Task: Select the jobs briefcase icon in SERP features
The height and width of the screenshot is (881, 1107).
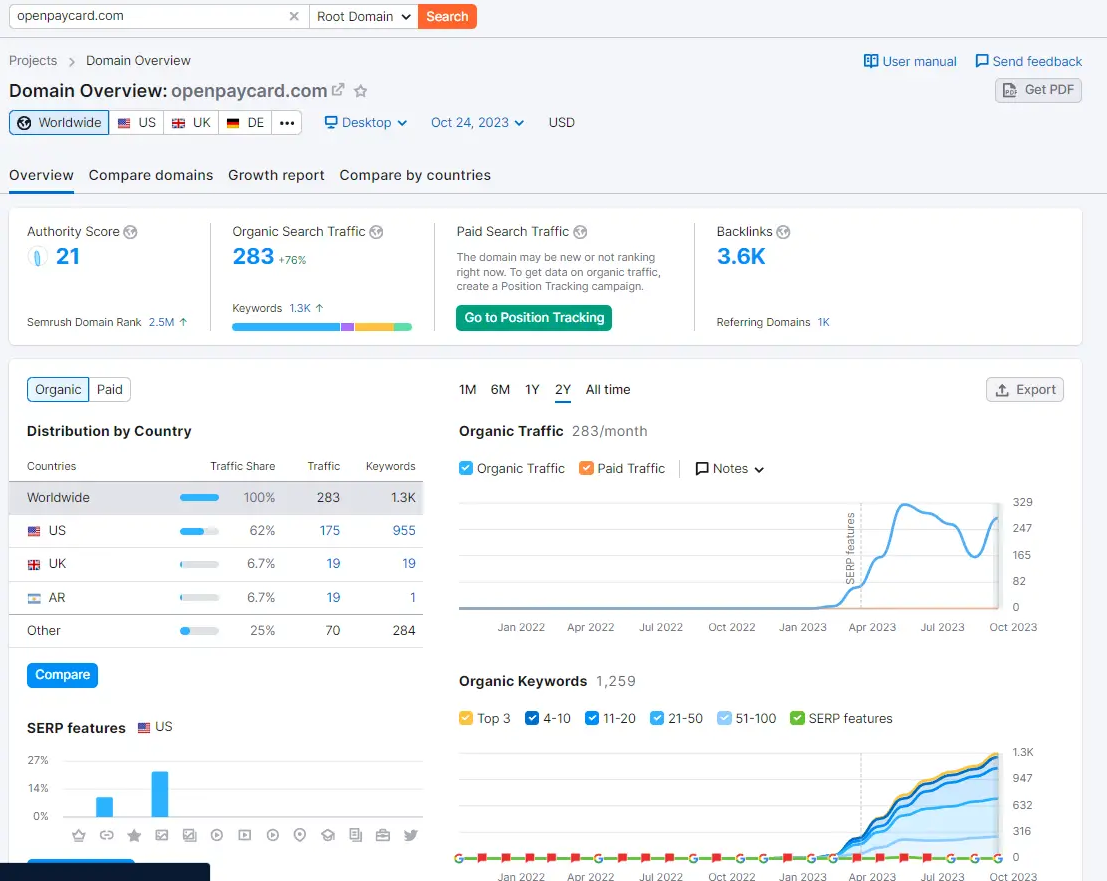Action: click(x=383, y=835)
